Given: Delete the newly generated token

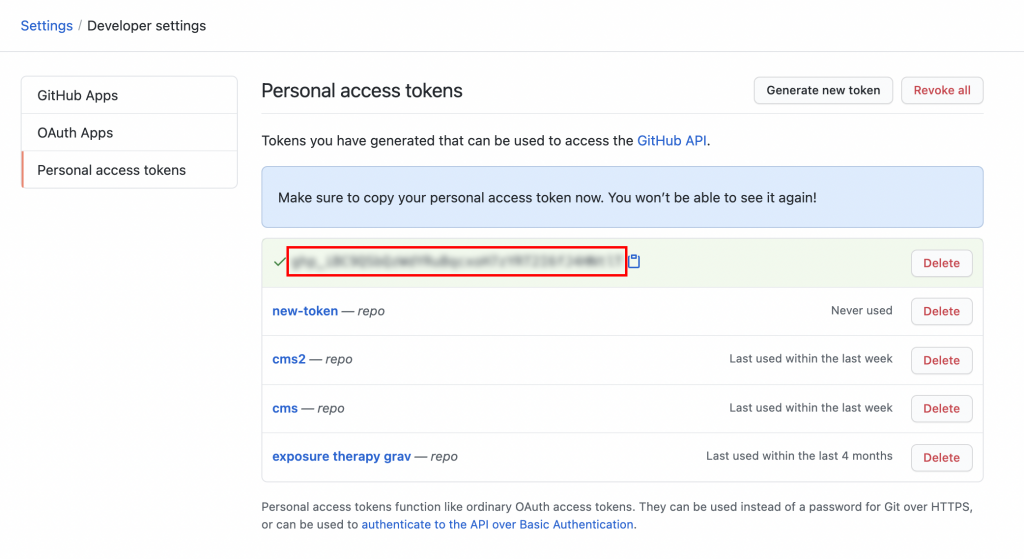Looking at the screenshot, I should tap(941, 263).
